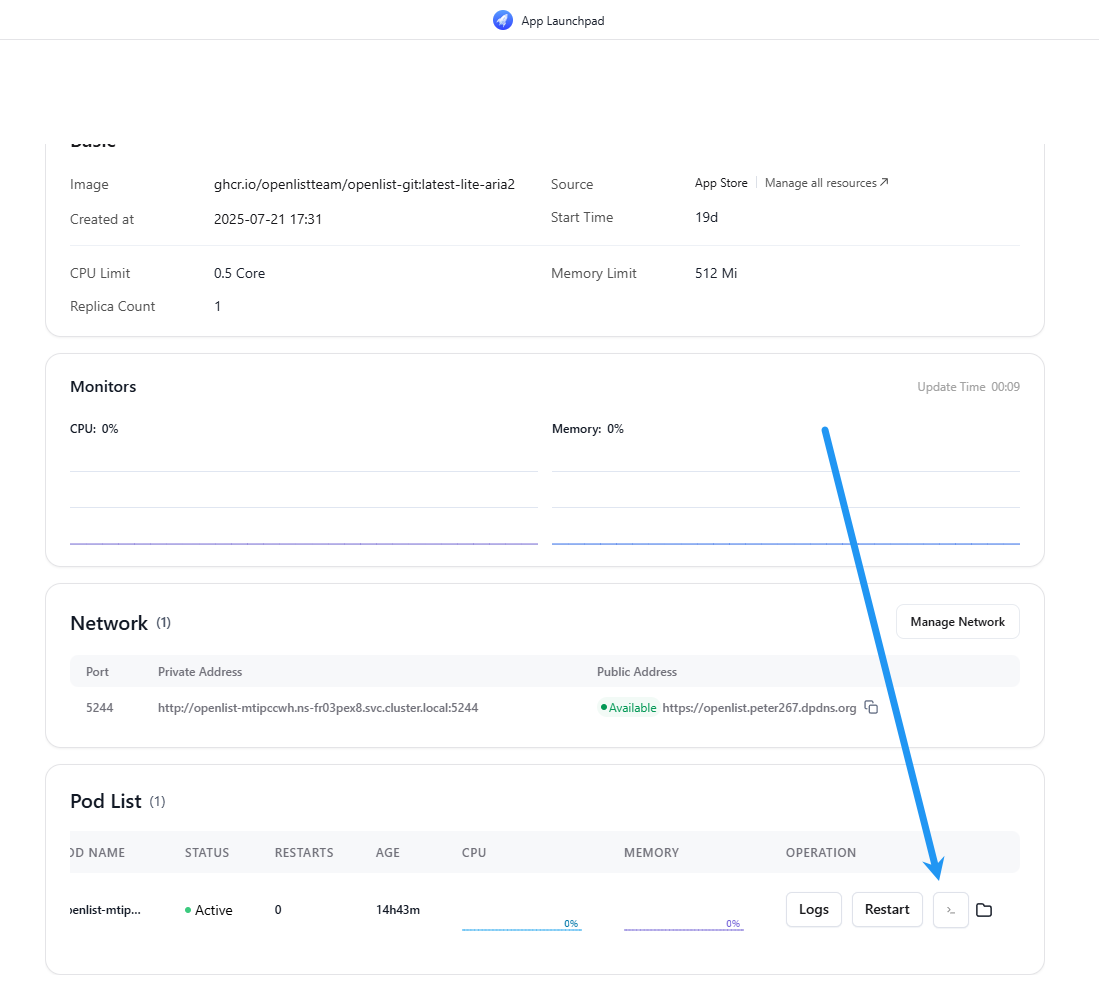Open the pod Logs
This screenshot has height=992, width=1099.
(x=814, y=909)
